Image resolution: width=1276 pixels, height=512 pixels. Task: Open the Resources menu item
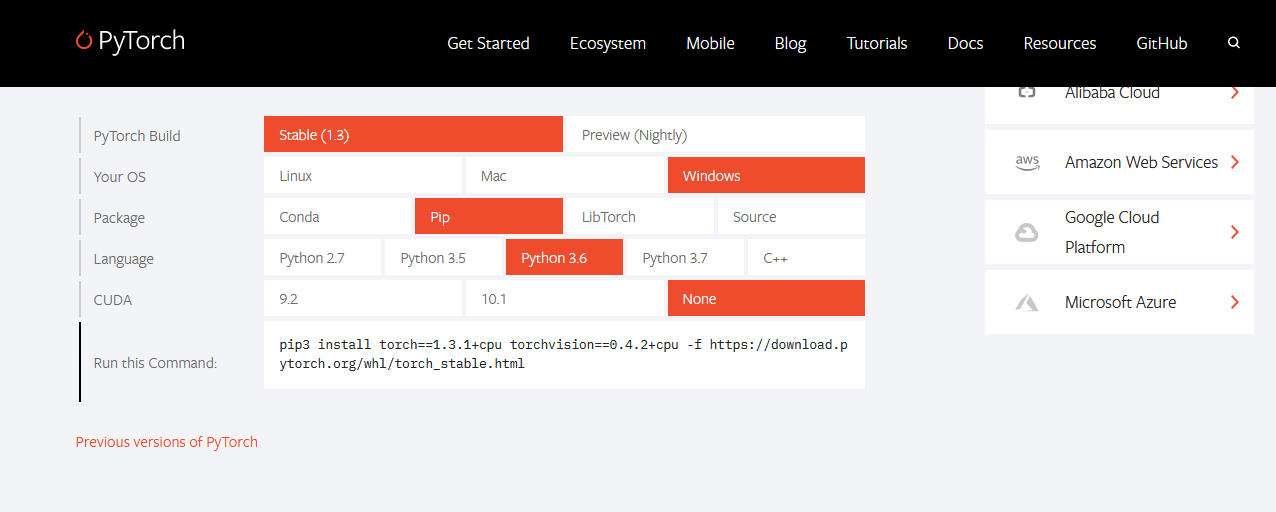pyautogui.click(x=1060, y=43)
